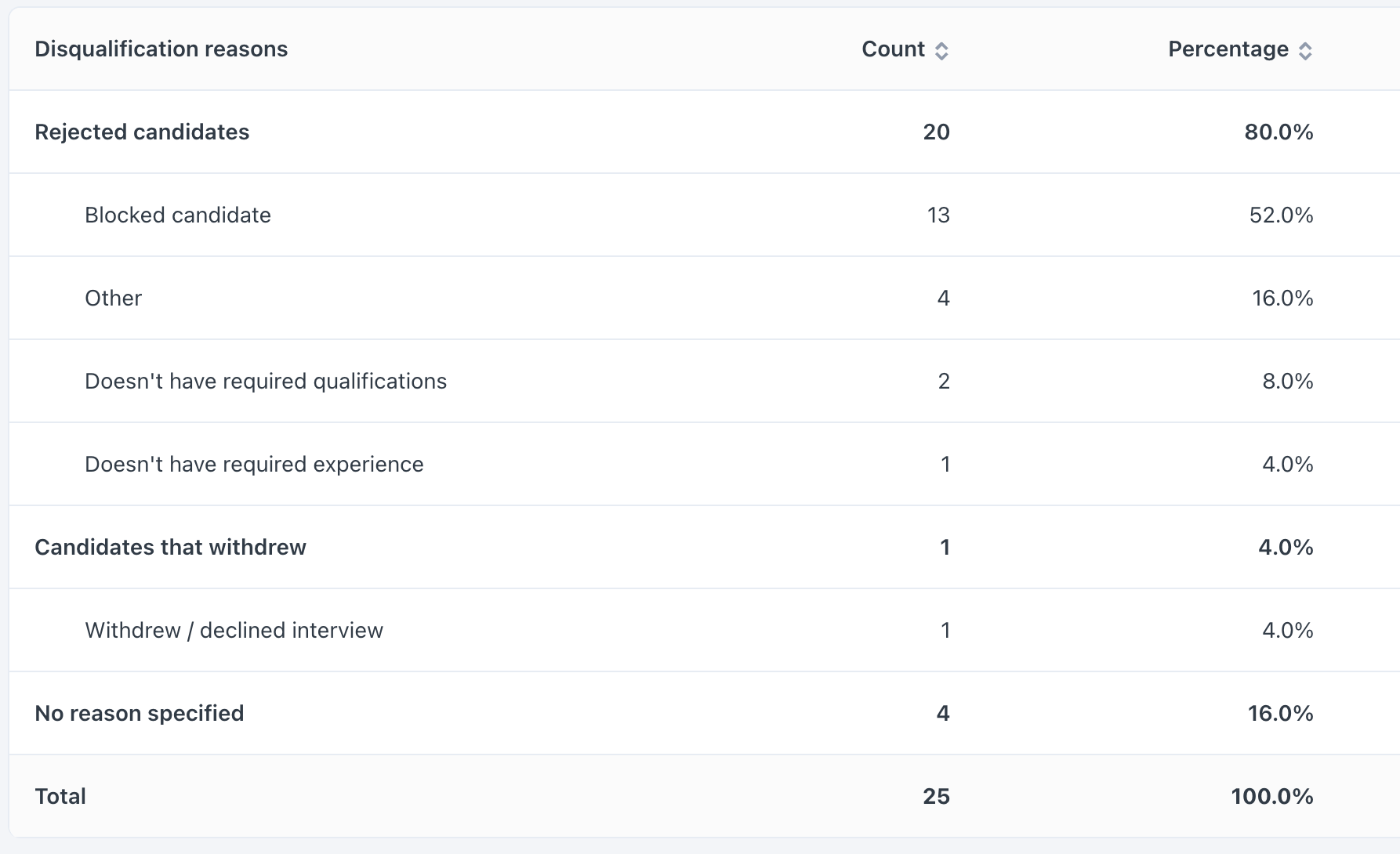Select the No reason specified row
Screen dimensions: 1400x854
[140, 714]
